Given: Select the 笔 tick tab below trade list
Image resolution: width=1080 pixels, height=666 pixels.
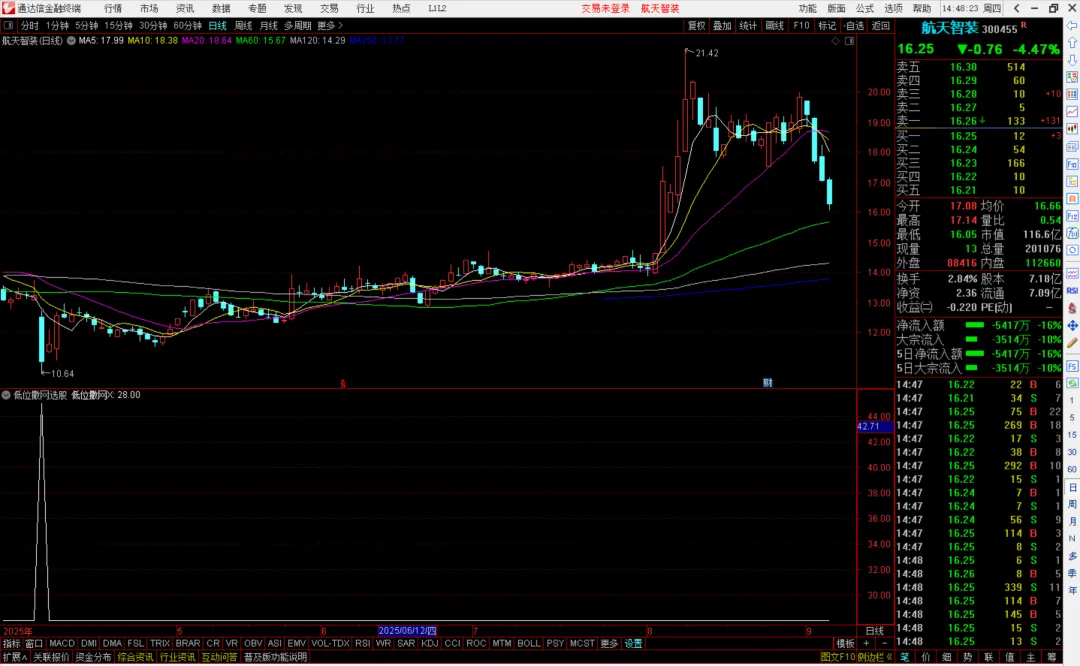Looking at the screenshot, I should (x=904, y=657).
